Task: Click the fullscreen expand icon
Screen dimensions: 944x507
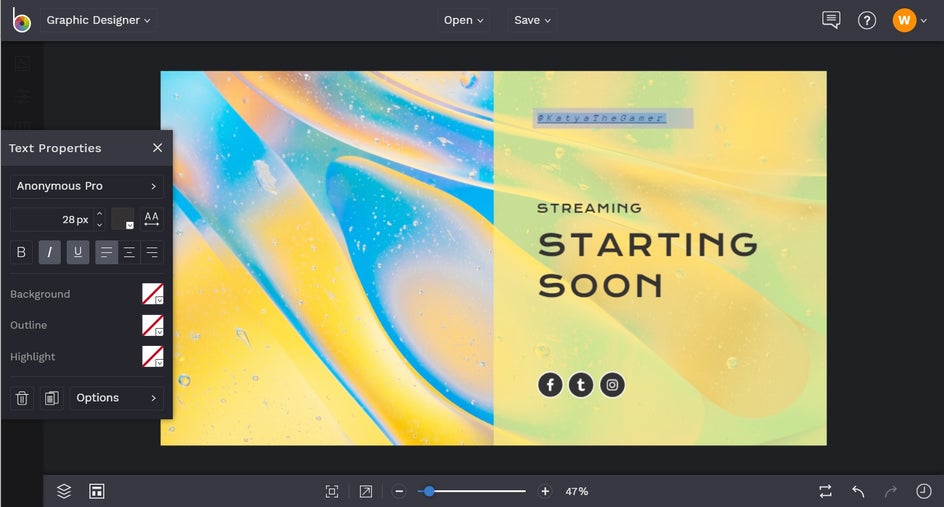Action: (x=365, y=491)
